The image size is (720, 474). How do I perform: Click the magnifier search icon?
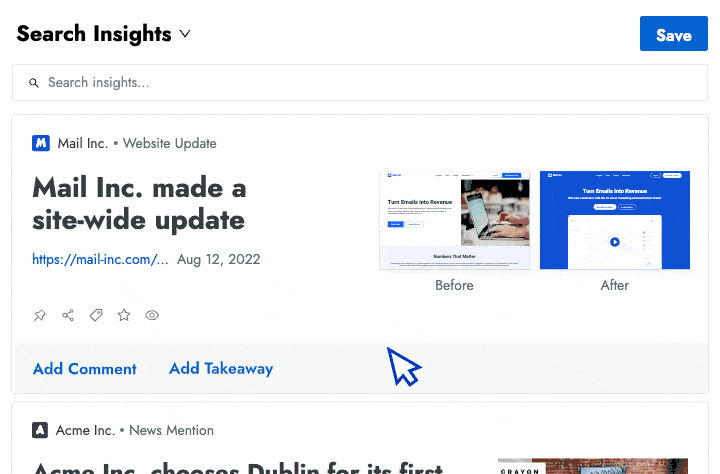(x=34, y=83)
